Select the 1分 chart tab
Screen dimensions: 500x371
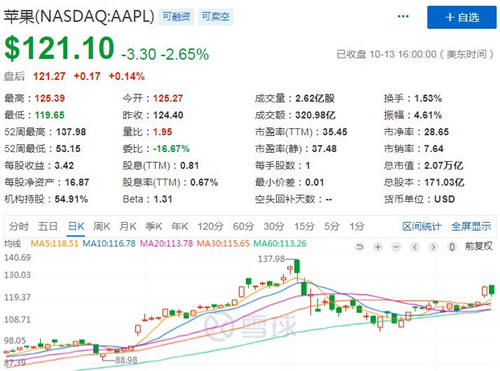coord(357,227)
